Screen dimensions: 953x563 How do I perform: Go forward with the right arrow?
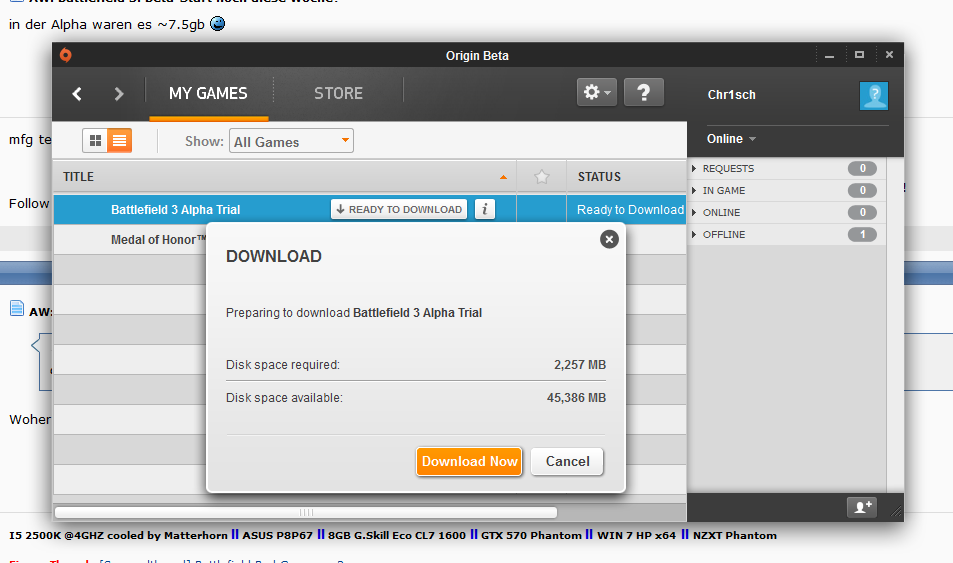click(119, 94)
